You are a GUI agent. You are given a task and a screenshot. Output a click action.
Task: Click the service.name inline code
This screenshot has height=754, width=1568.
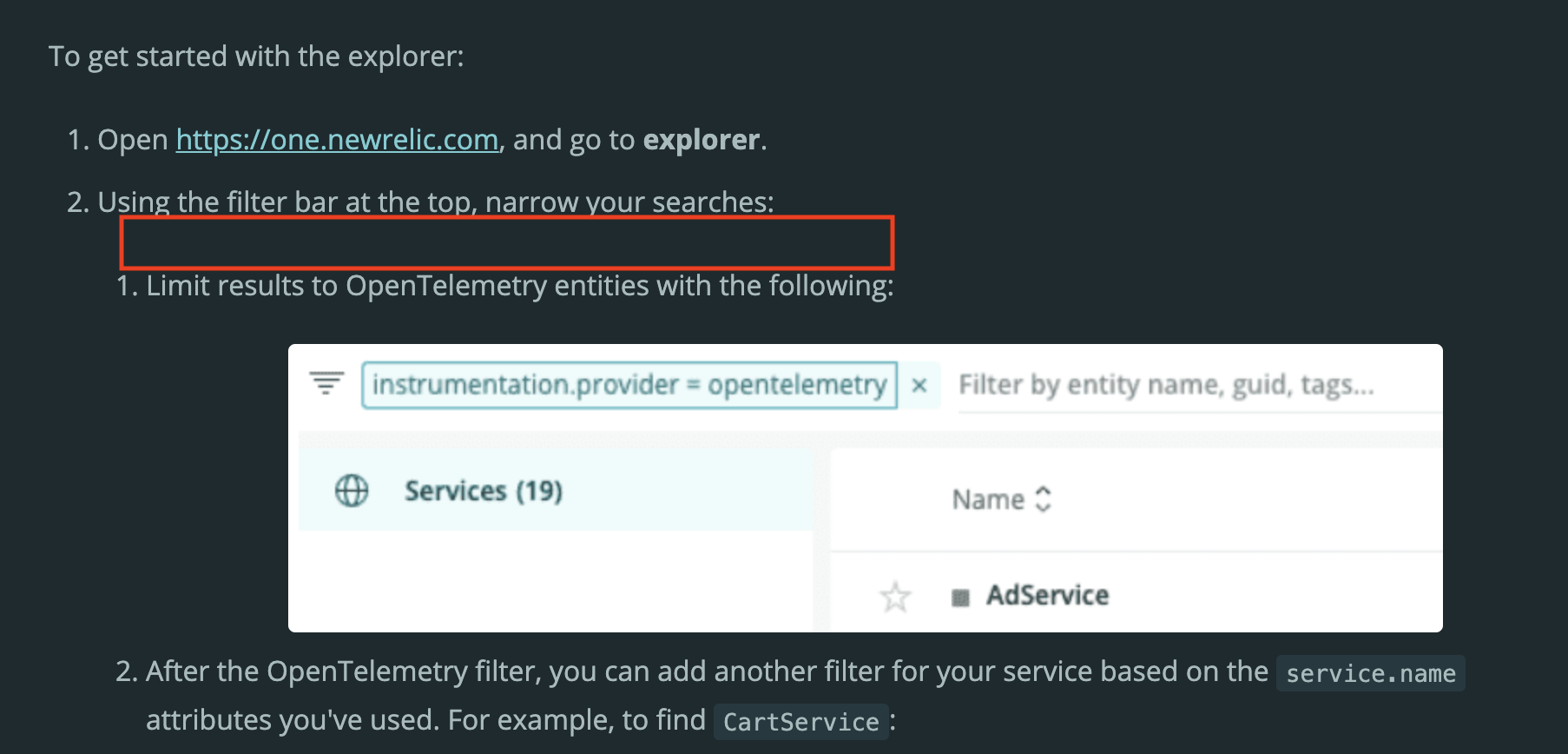(x=1370, y=674)
